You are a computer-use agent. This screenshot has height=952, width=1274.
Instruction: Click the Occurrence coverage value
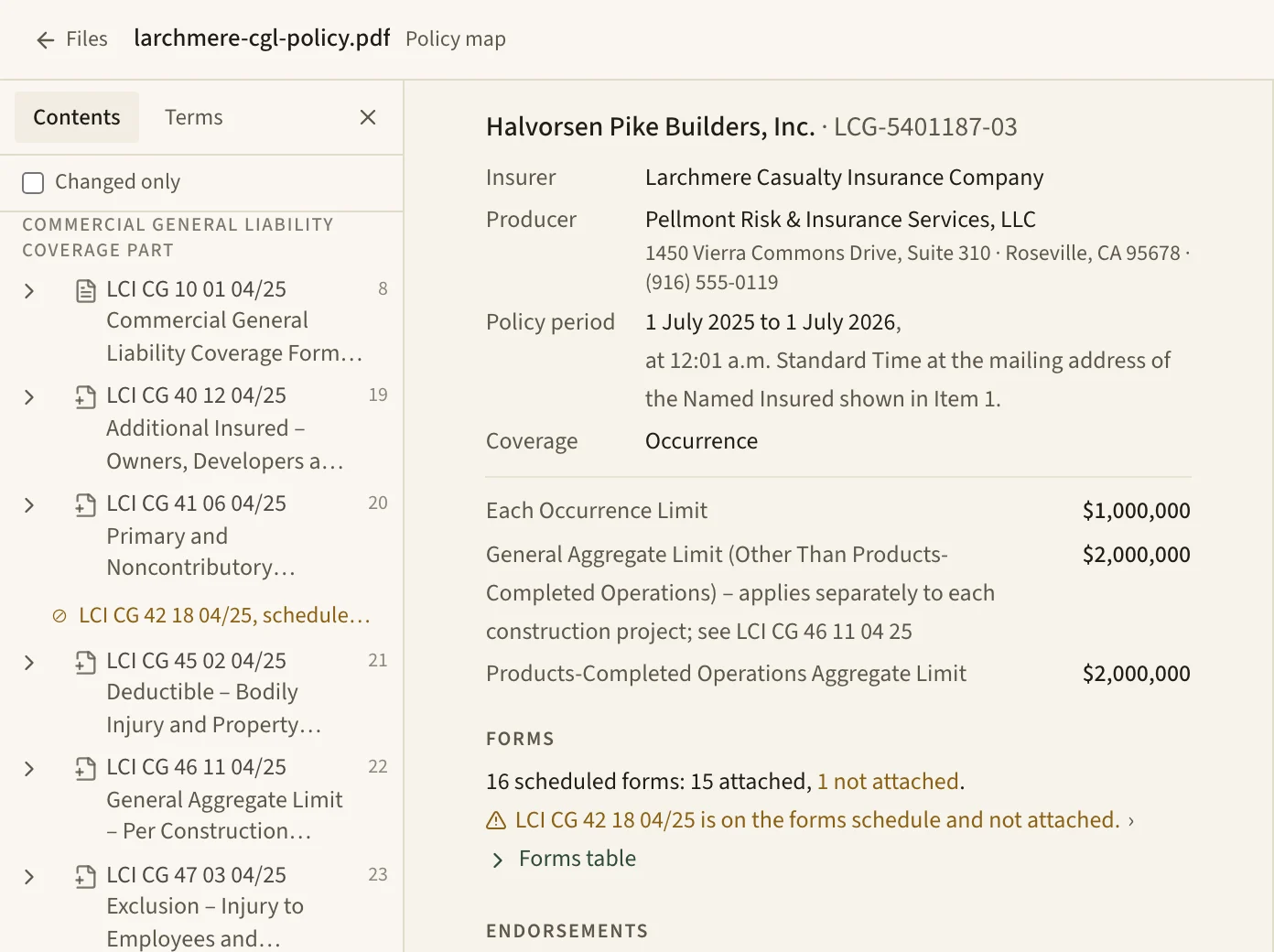click(x=701, y=441)
